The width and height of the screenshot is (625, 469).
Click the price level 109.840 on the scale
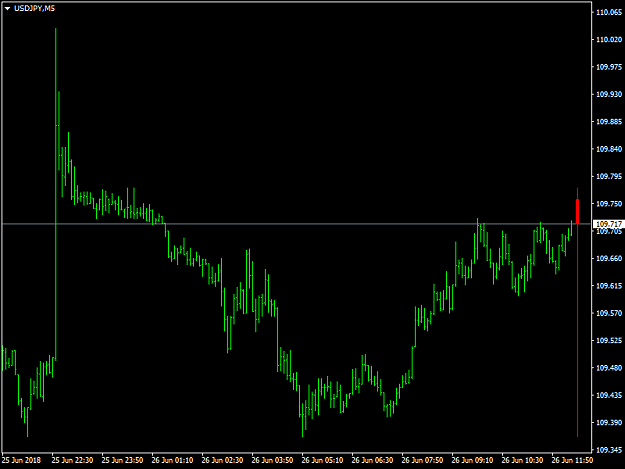(x=609, y=149)
